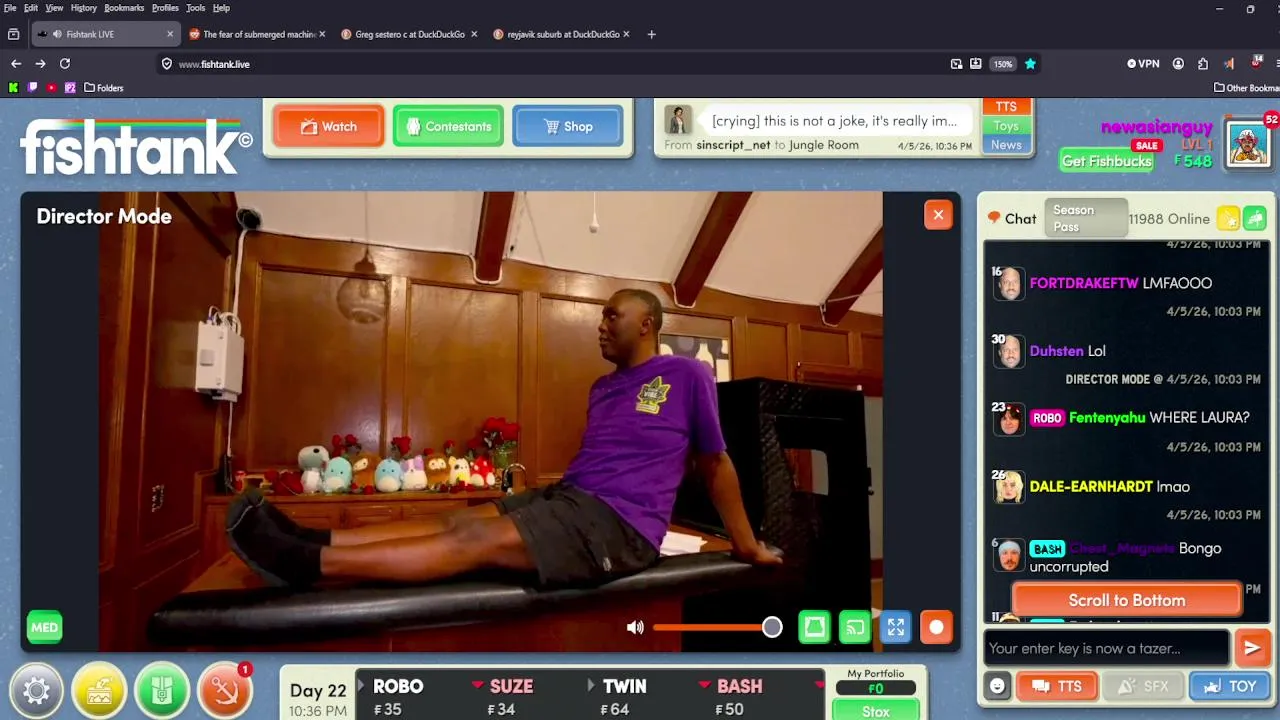Close the Director Mode player

point(938,214)
